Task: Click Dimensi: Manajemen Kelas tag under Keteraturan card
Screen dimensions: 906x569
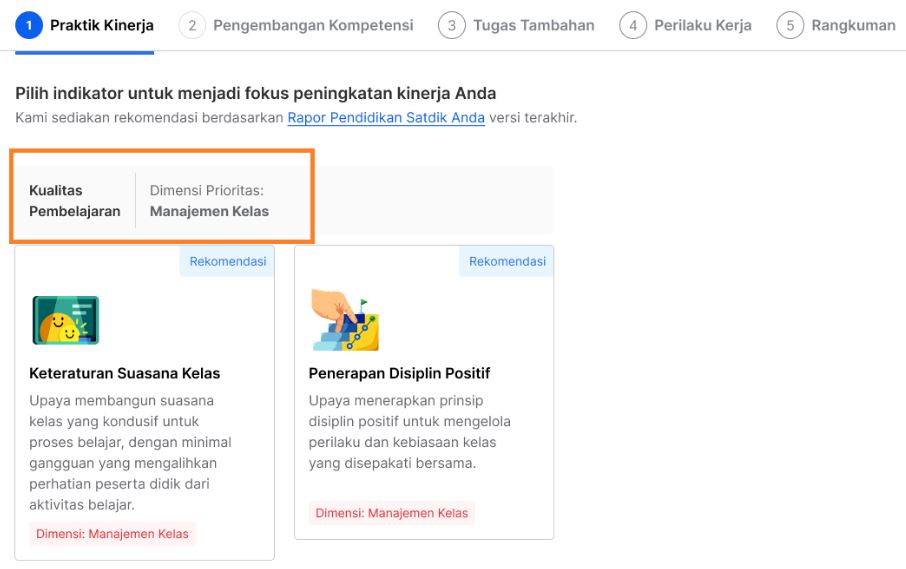Action: point(112,534)
